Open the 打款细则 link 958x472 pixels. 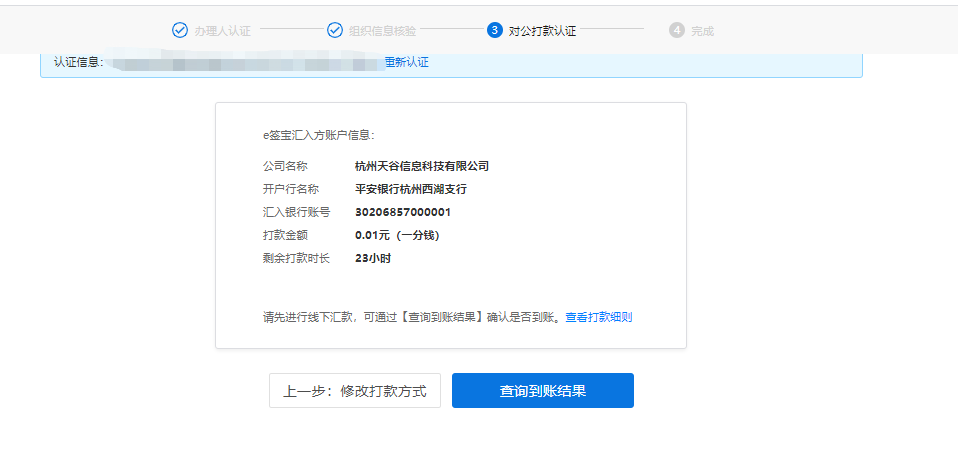click(610, 317)
